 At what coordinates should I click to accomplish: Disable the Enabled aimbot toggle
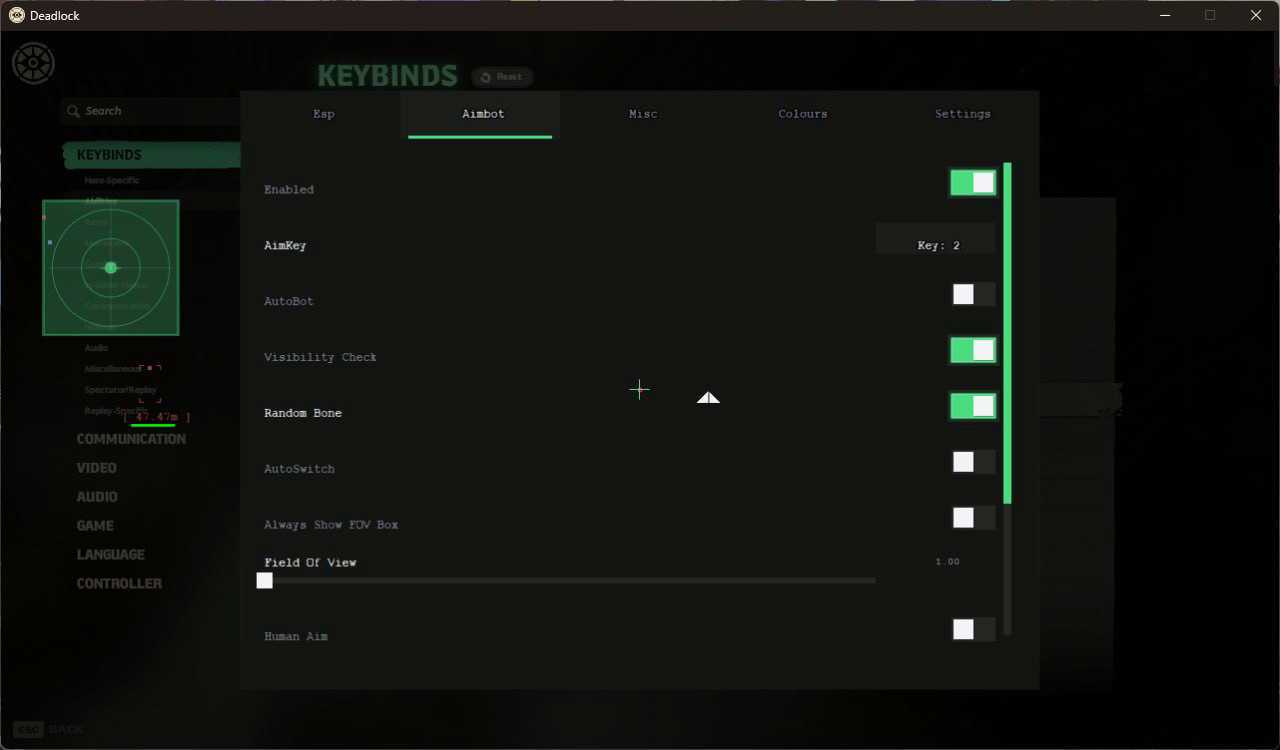[973, 182]
